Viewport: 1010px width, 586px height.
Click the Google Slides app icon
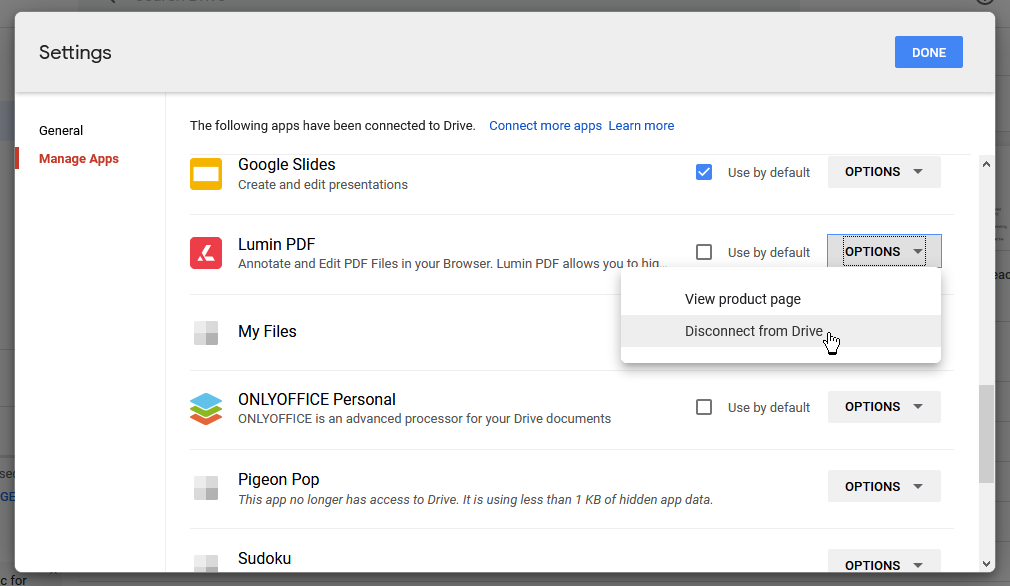pyautogui.click(x=205, y=174)
